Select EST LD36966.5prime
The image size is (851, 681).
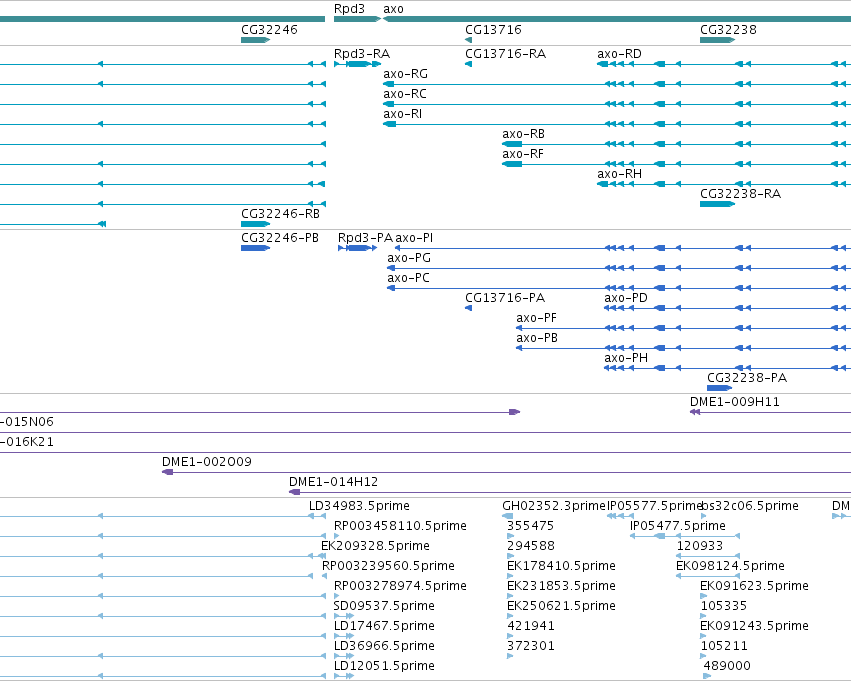384,646
